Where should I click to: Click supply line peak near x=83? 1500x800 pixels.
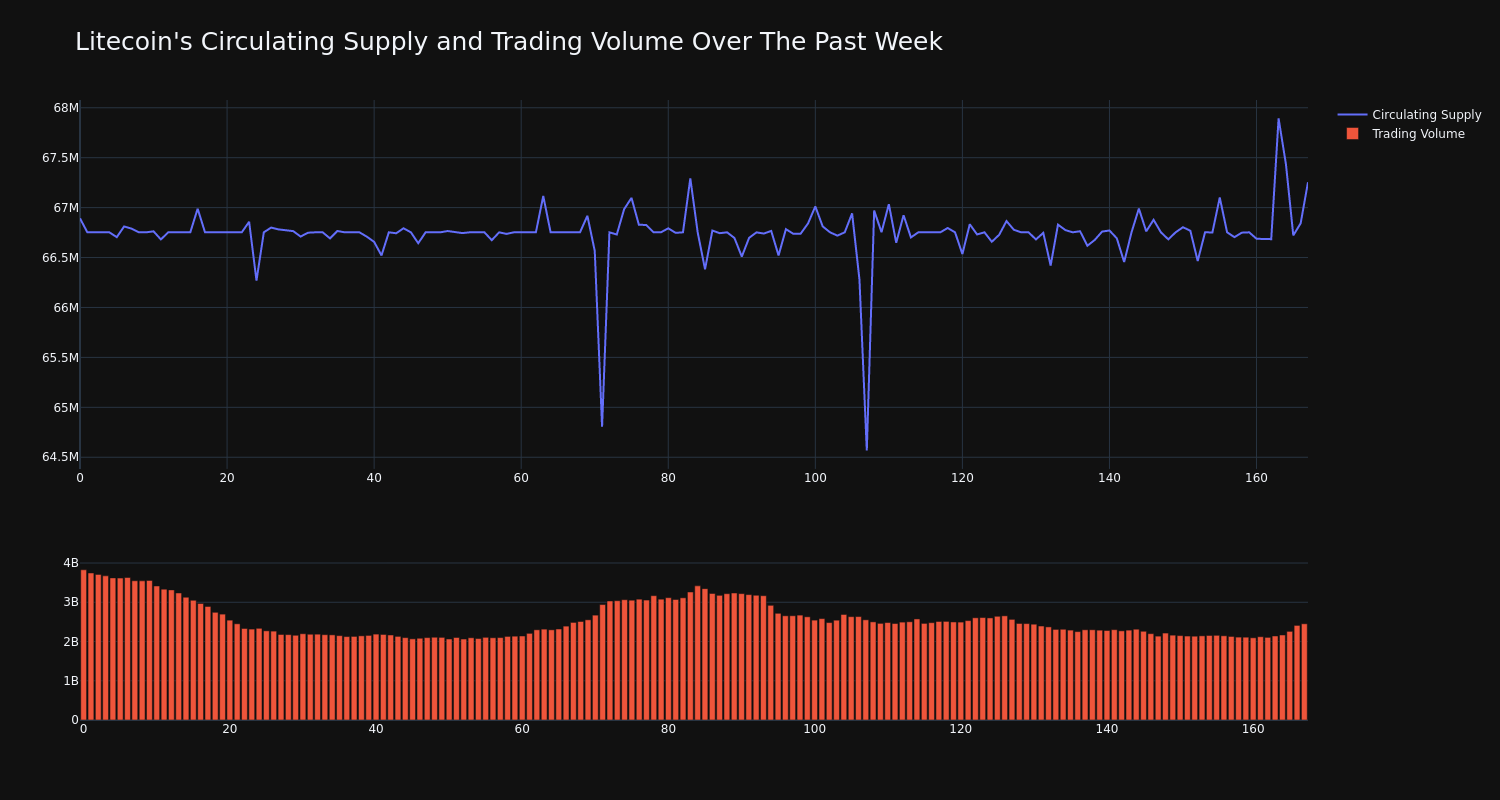[690, 180]
